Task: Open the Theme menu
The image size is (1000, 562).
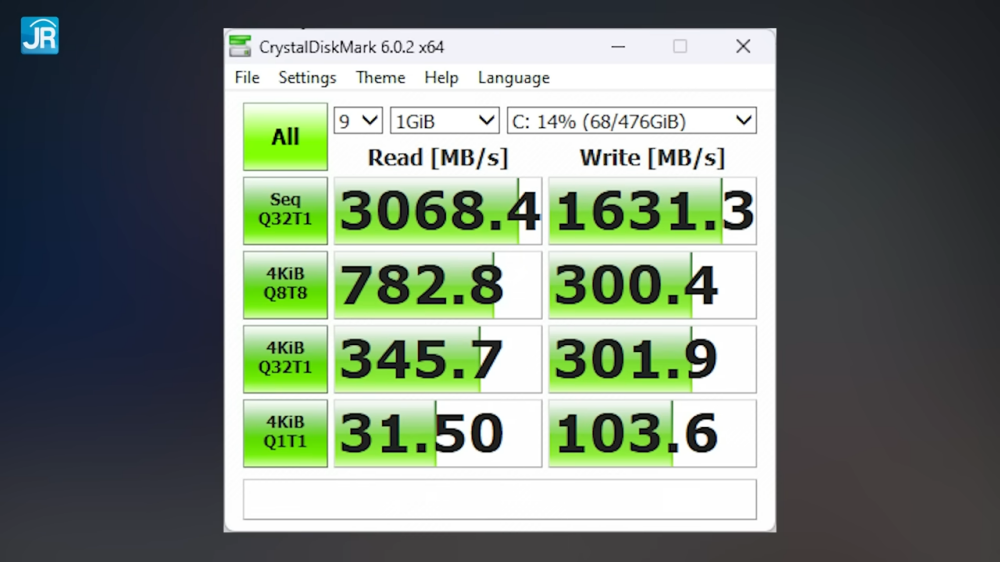Action: click(380, 78)
